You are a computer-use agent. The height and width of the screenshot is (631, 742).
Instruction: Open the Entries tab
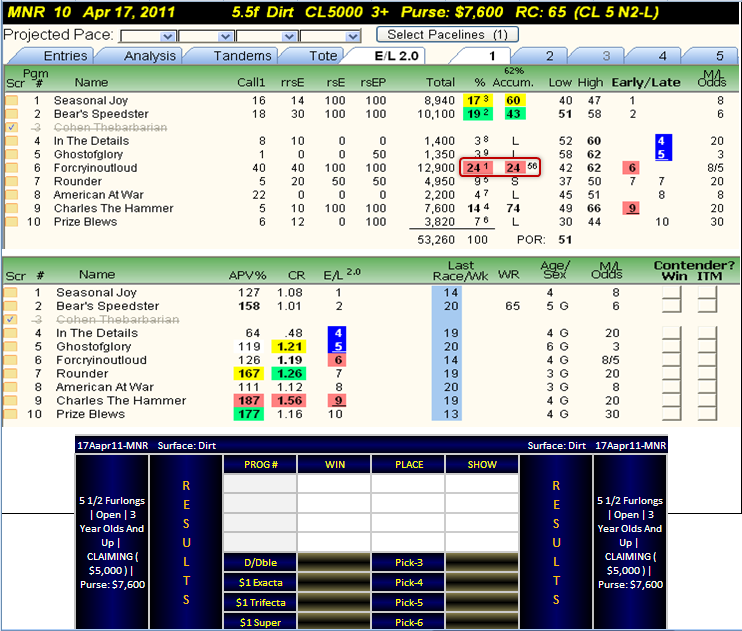(65, 56)
